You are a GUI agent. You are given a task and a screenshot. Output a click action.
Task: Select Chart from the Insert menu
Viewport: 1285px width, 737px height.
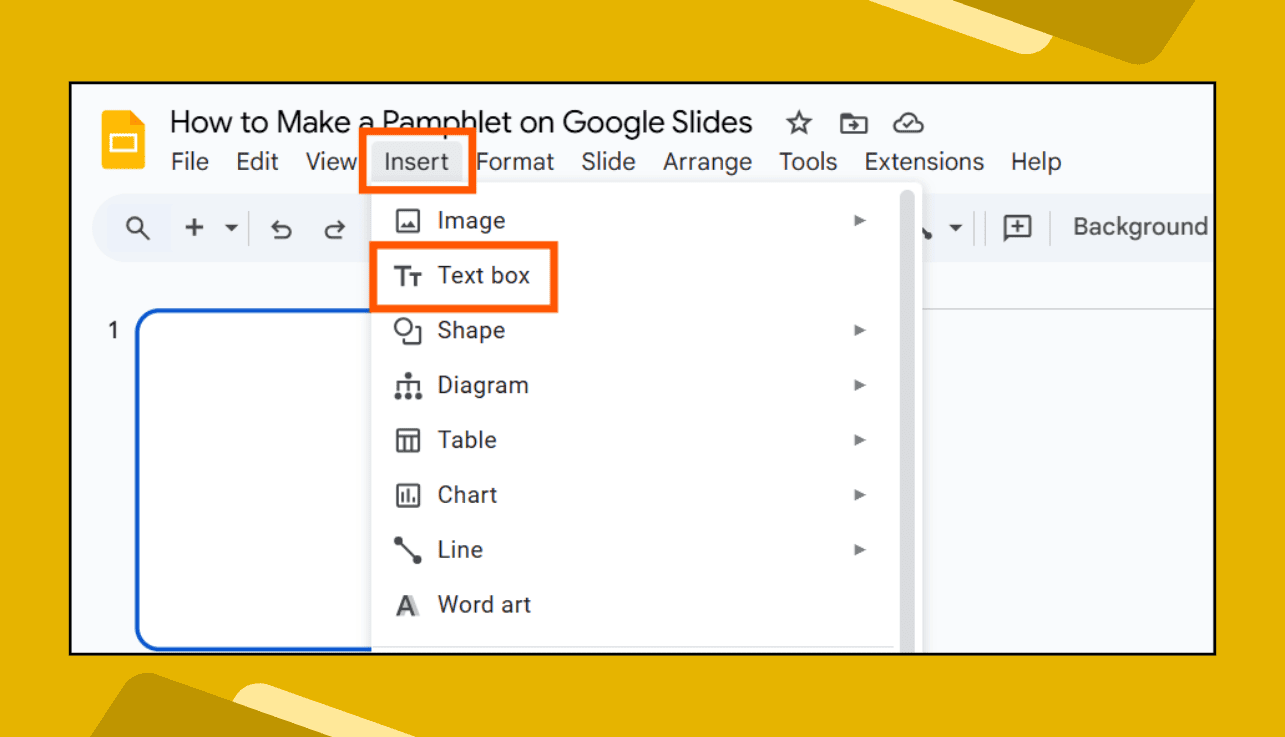(x=466, y=494)
